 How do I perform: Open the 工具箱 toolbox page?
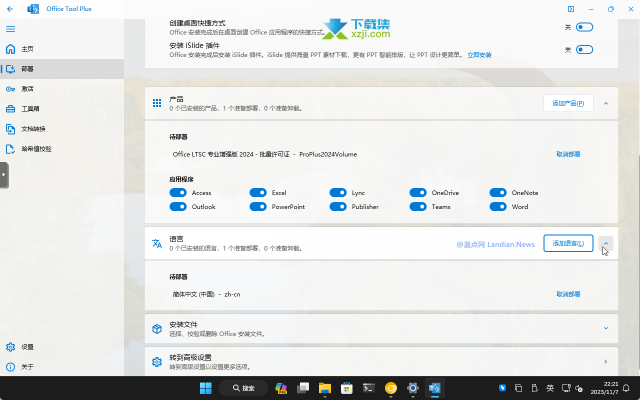pos(62,109)
